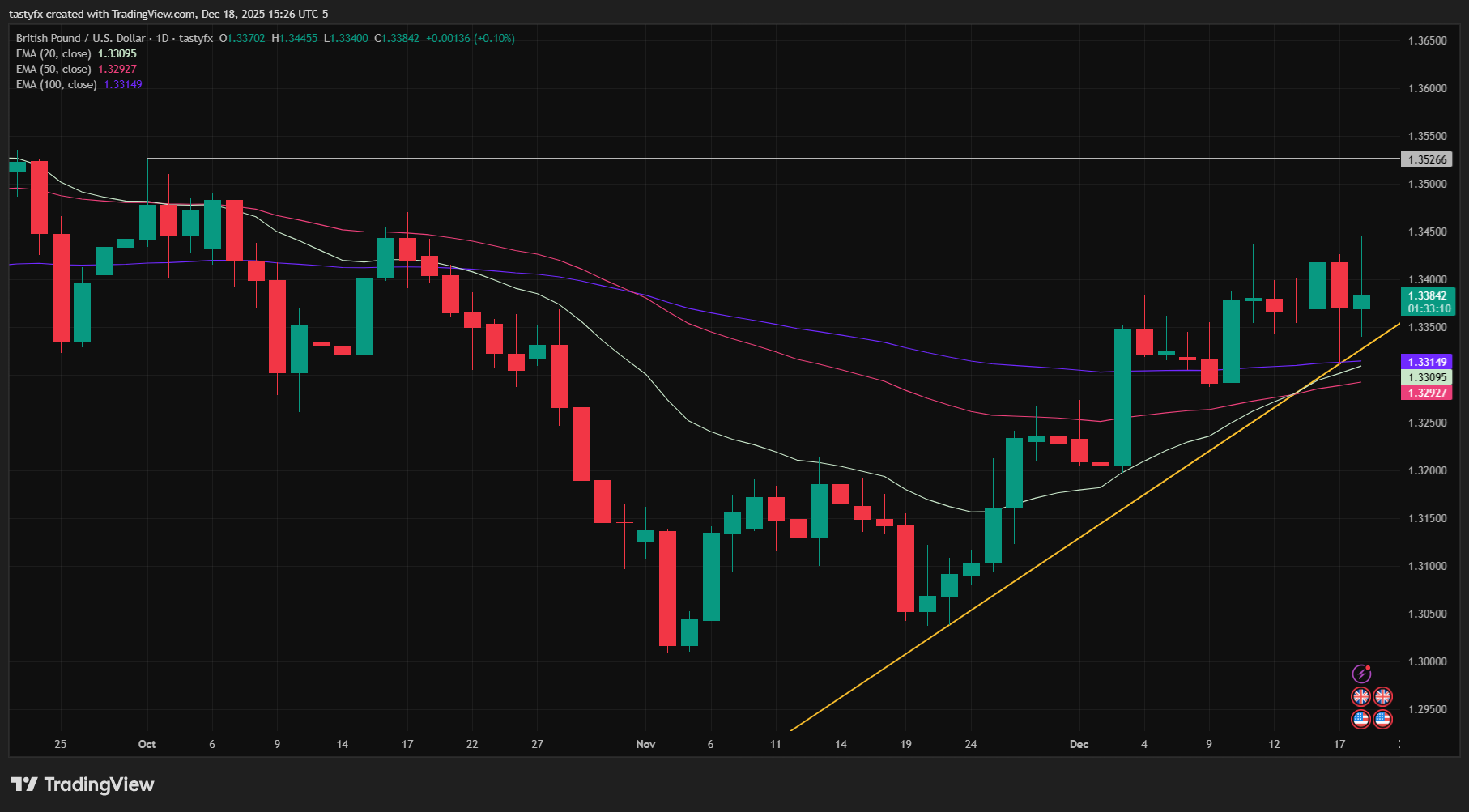Toggle visibility of the EMA (20, close) indicator
Image resolution: width=1469 pixels, height=812 pixels.
[53, 53]
